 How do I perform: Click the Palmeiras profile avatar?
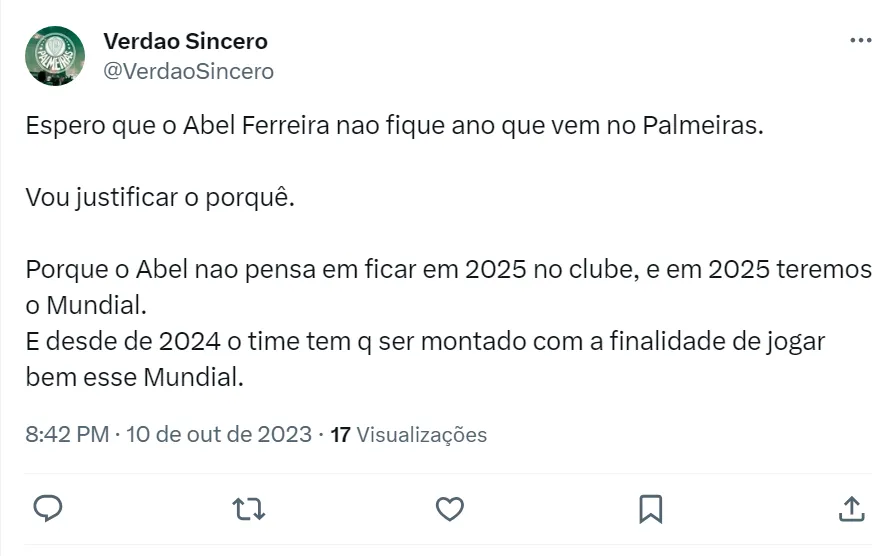[x=55, y=55]
